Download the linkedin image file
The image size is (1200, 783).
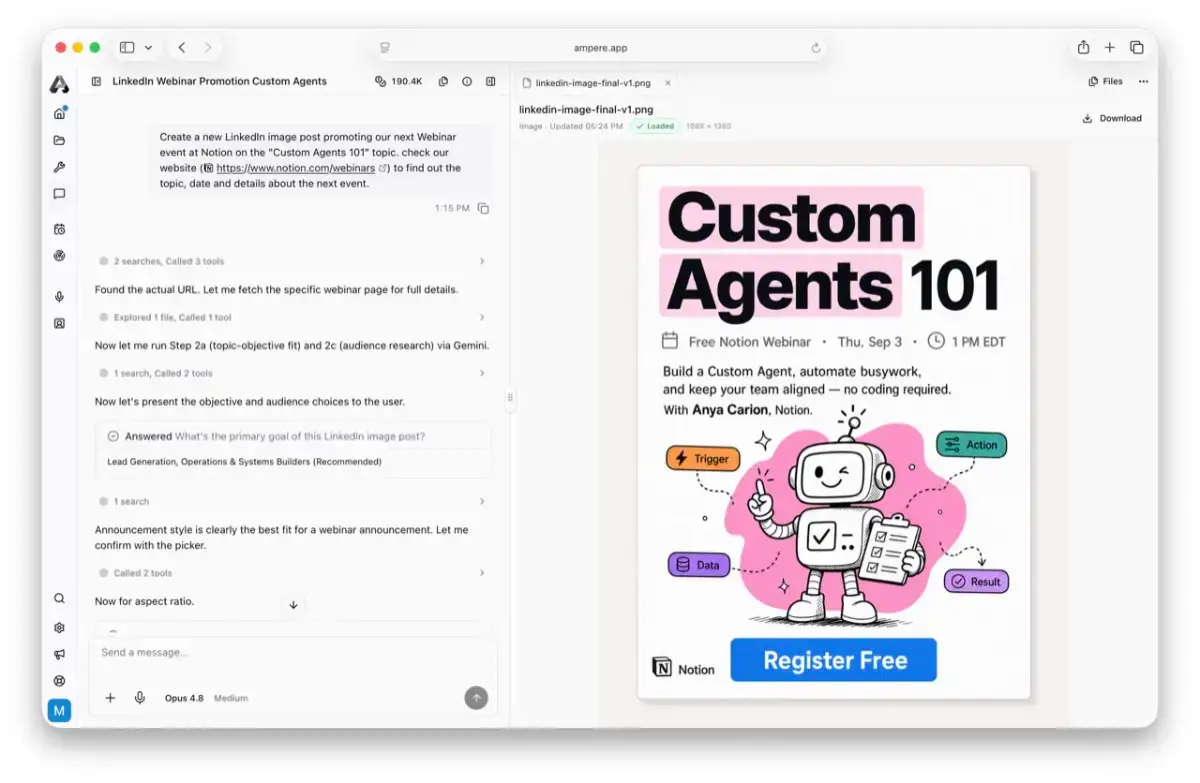click(1112, 118)
